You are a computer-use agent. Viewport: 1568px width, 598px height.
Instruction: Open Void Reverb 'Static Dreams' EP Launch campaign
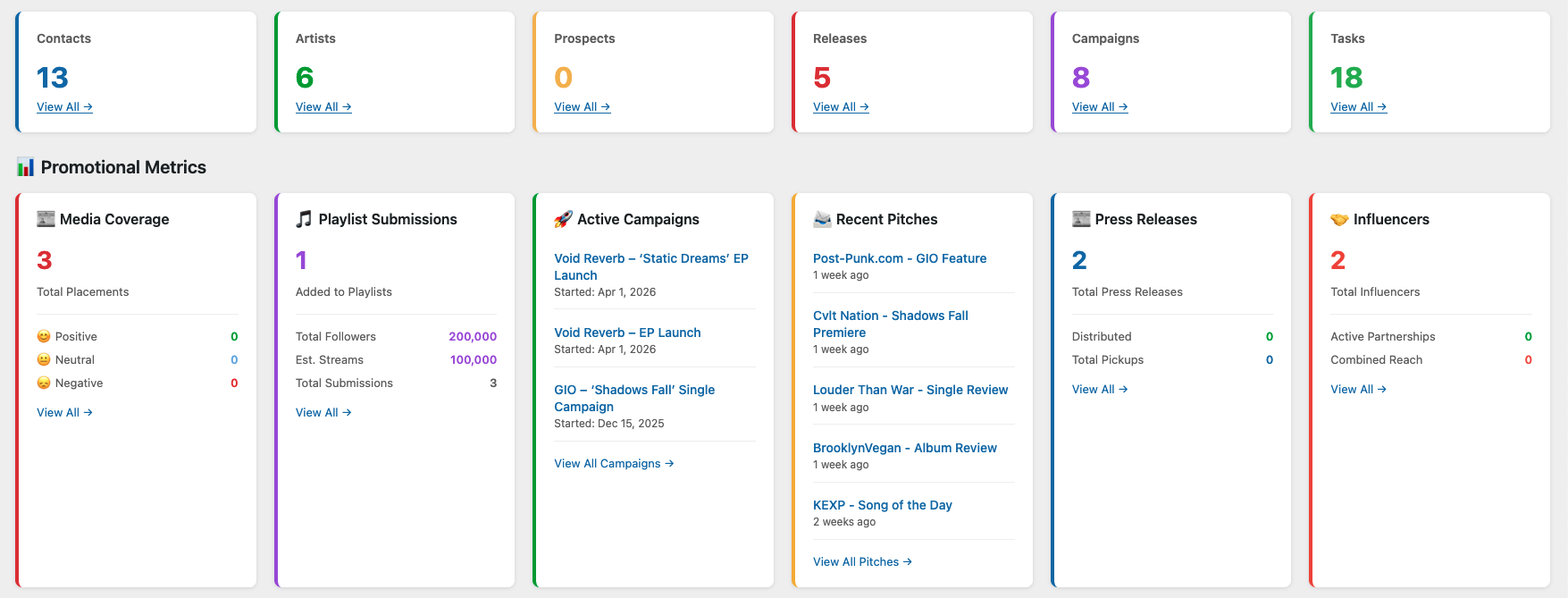click(x=650, y=266)
